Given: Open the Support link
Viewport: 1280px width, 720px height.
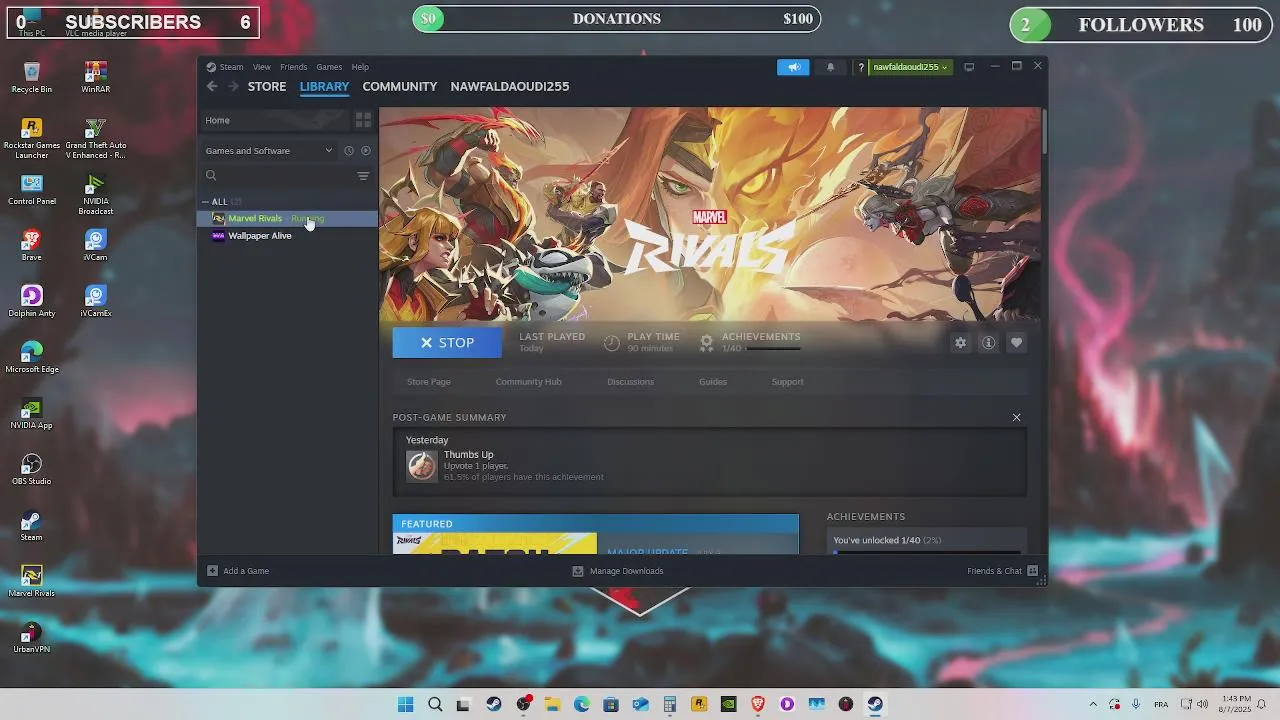Looking at the screenshot, I should [x=787, y=382].
